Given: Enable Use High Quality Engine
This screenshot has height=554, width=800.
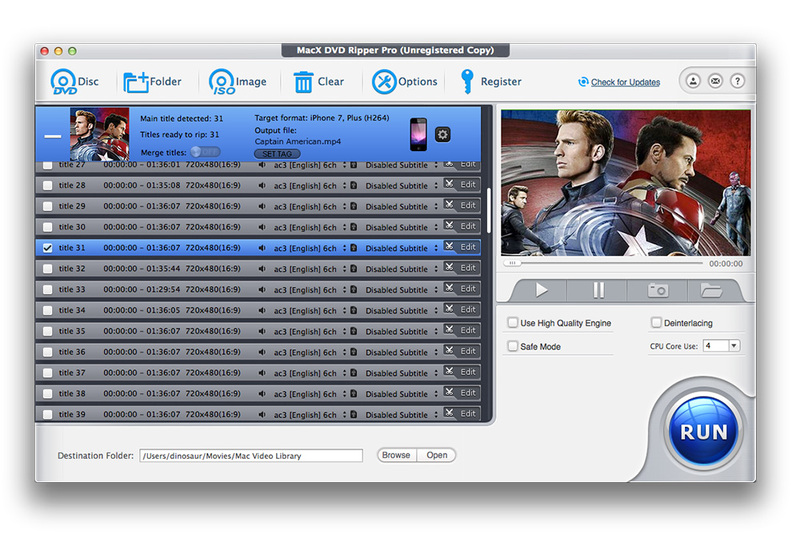Looking at the screenshot, I should click(x=513, y=322).
